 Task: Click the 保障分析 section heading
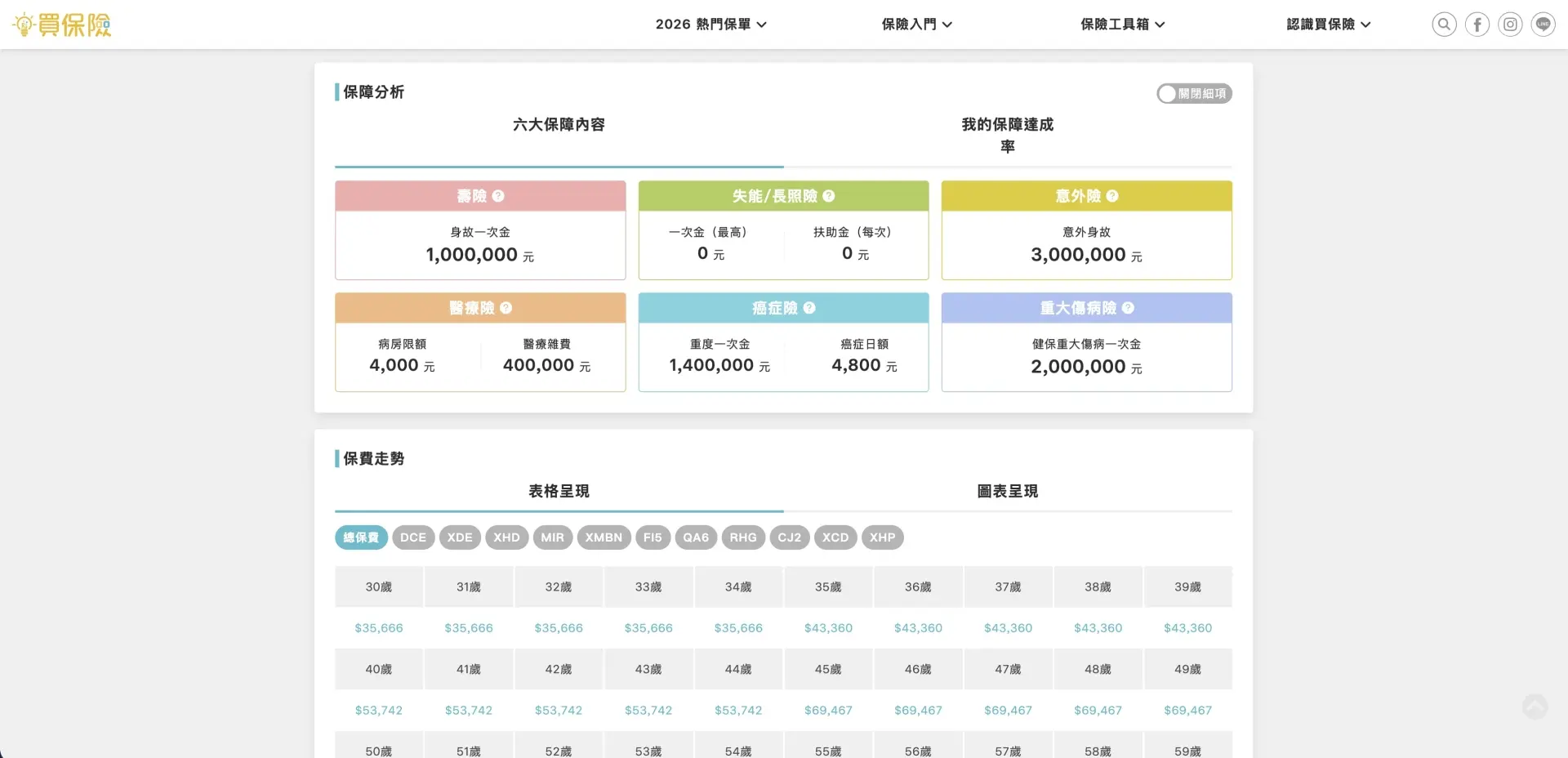[x=373, y=92]
